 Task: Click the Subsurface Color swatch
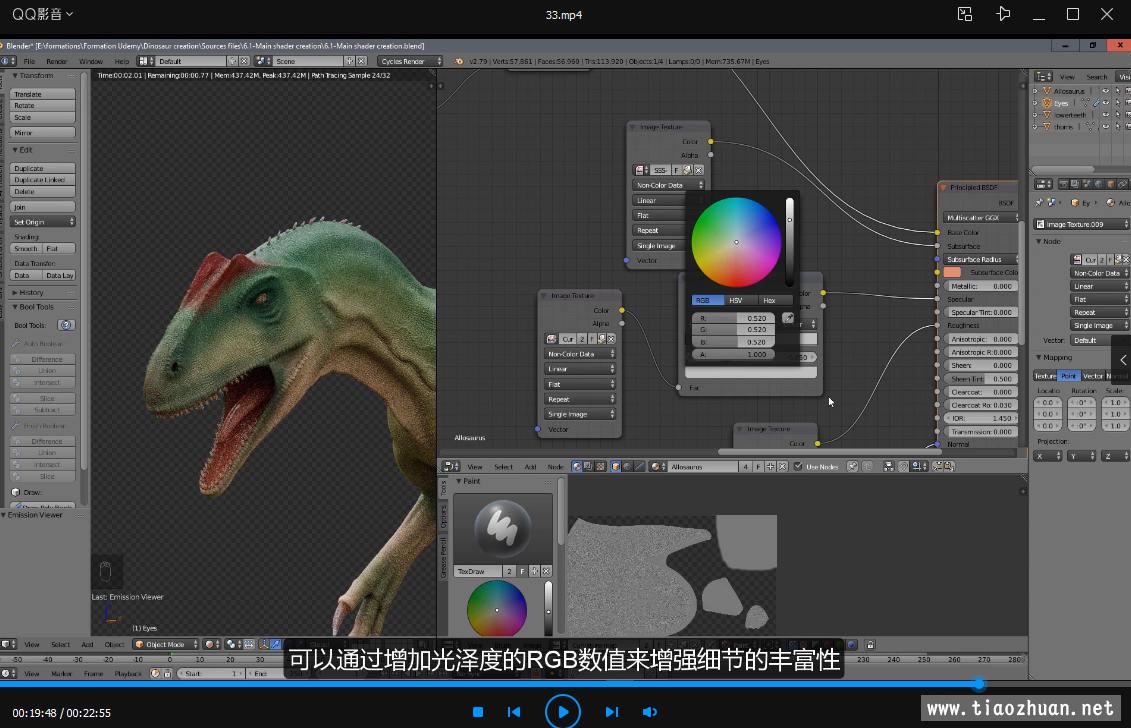tap(952, 272)
